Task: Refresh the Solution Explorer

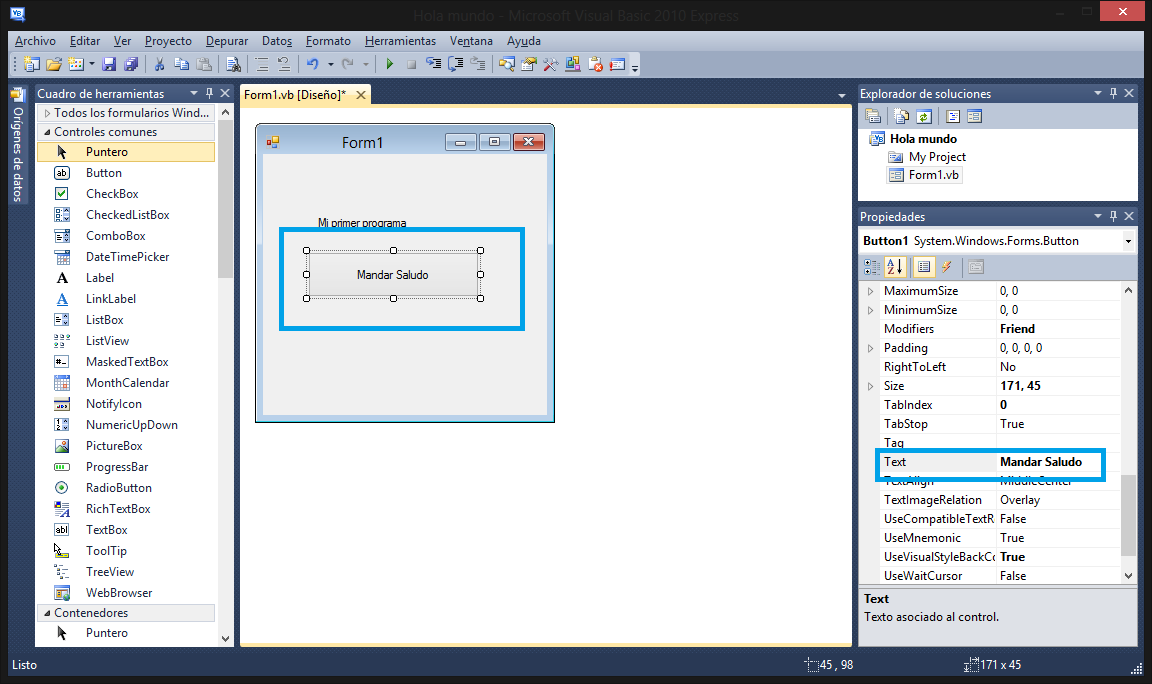Action: 923,115
